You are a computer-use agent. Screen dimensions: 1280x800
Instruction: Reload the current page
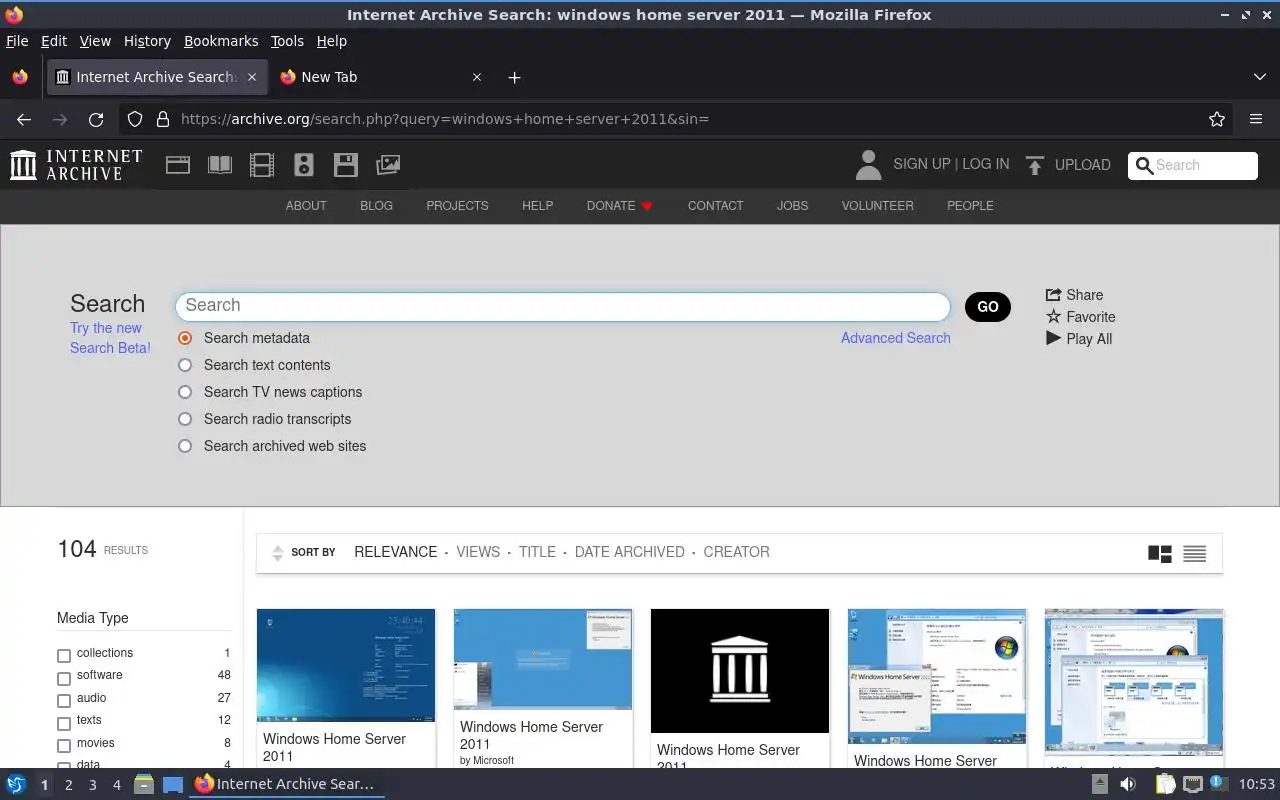[x=96, y=119]
